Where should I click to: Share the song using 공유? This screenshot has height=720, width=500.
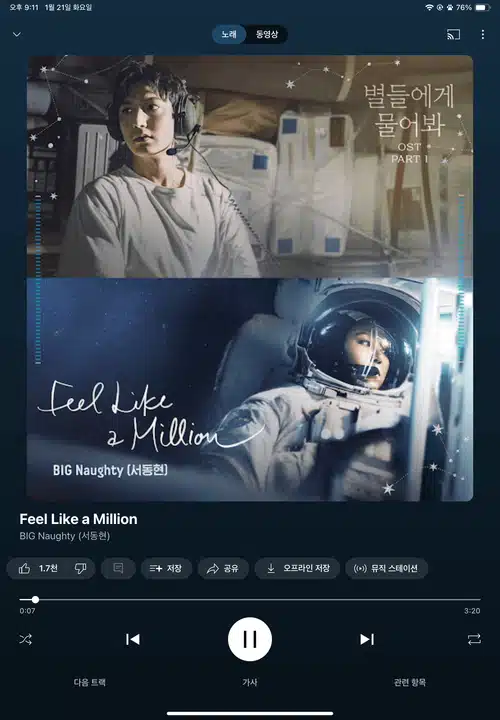coord(223,568)
